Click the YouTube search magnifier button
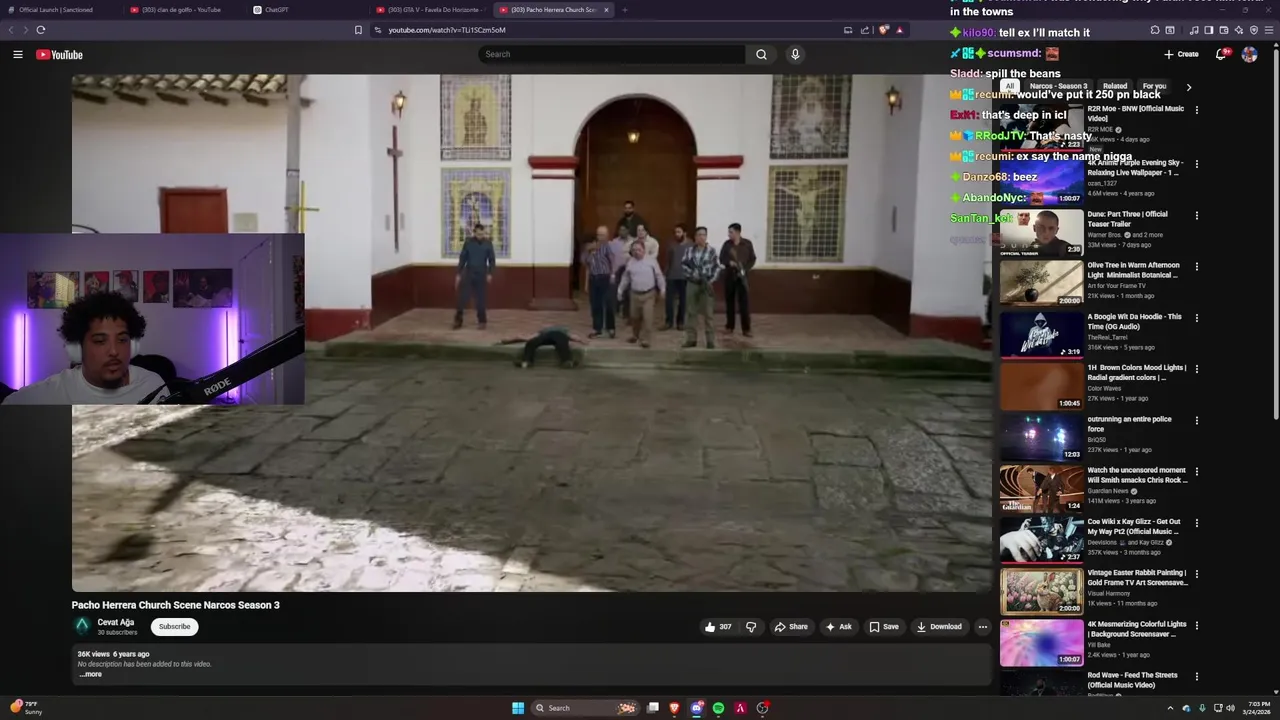Viewport: 1280px width, 720px height. coord(761,54)
